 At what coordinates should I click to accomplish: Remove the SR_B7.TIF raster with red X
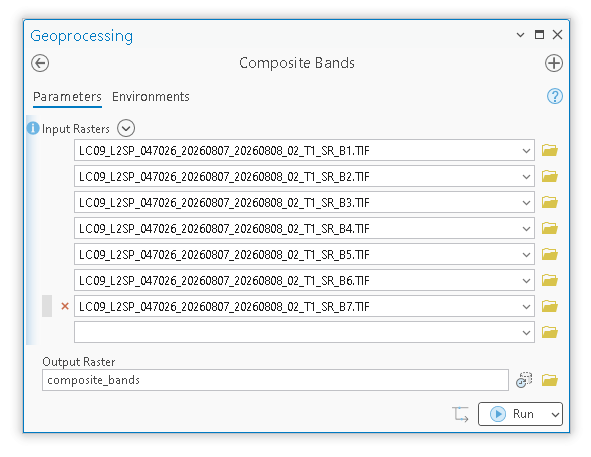click(65, 306)
